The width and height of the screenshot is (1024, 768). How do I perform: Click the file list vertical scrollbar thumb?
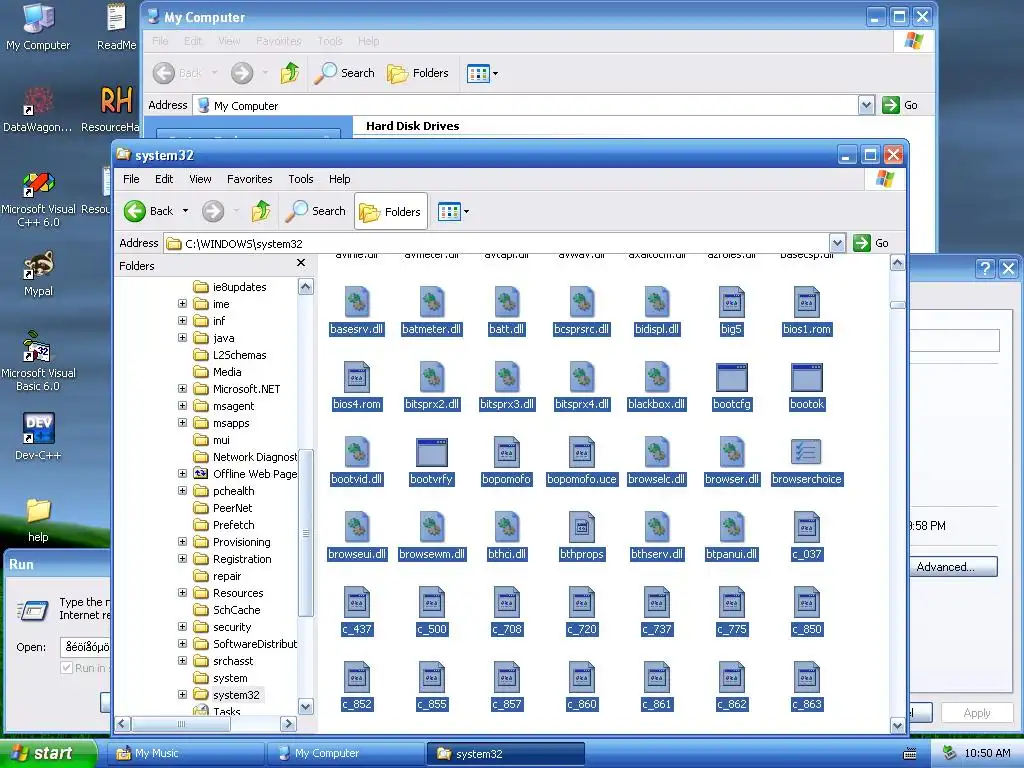point(898,305)
